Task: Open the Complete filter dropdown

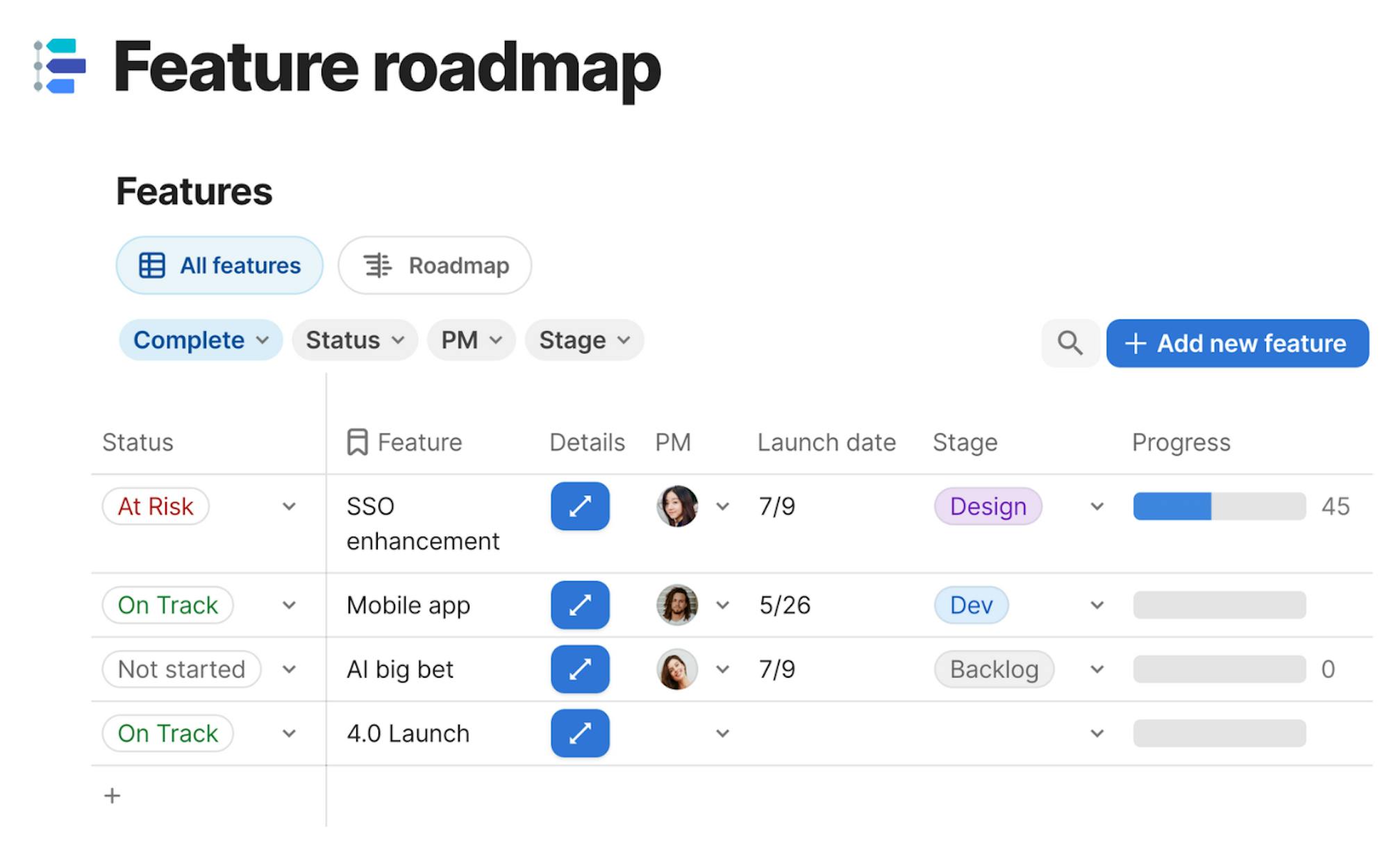Action: point(200,340)
